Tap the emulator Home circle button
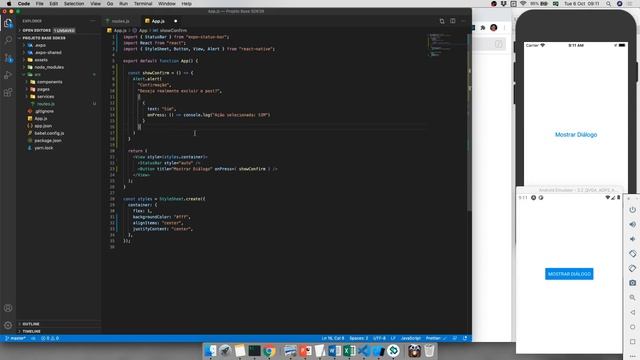Screen dimensions: 640x360 point(632,327)
